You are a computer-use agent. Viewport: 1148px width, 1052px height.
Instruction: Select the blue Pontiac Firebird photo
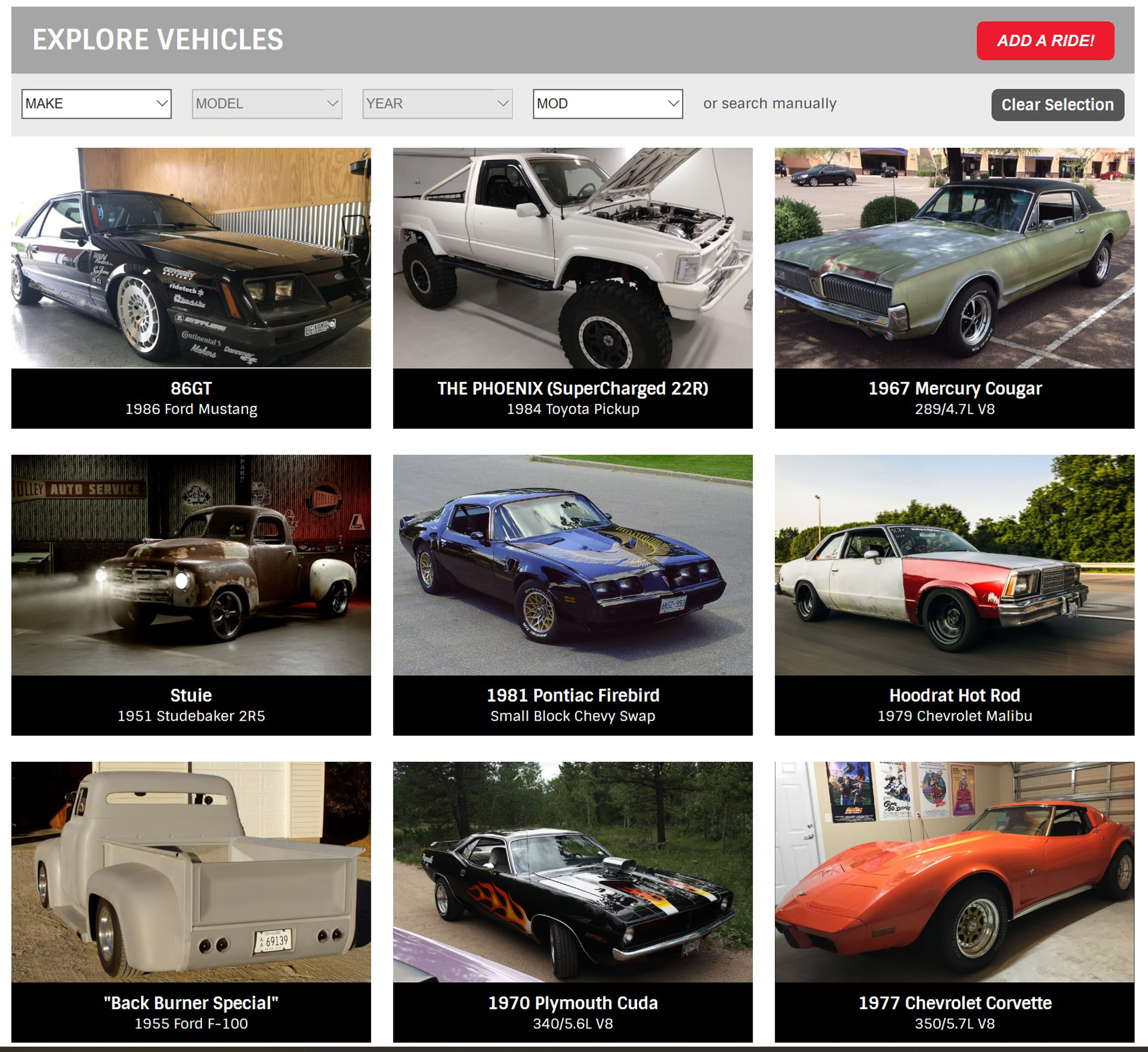tap(573, 565)
